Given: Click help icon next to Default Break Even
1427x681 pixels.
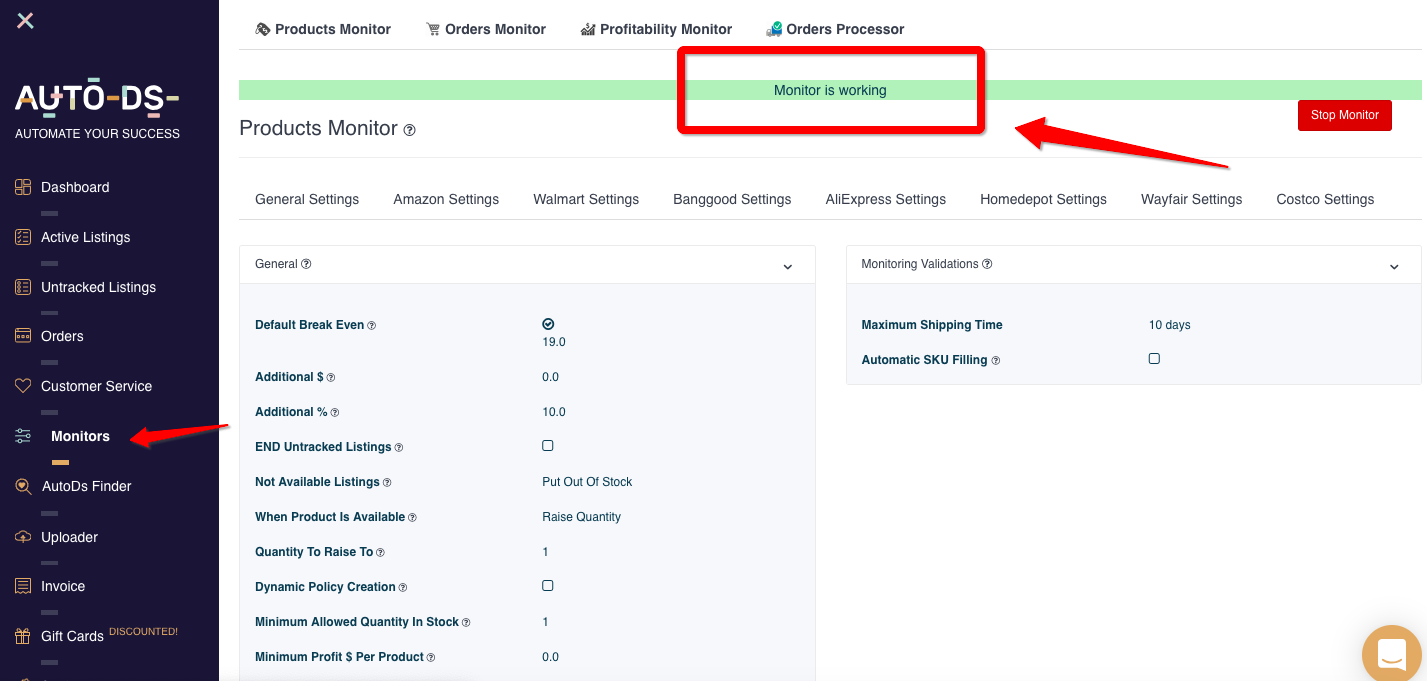Looking at the screenshot, I should pyautogui.click(x=371, y=326).
